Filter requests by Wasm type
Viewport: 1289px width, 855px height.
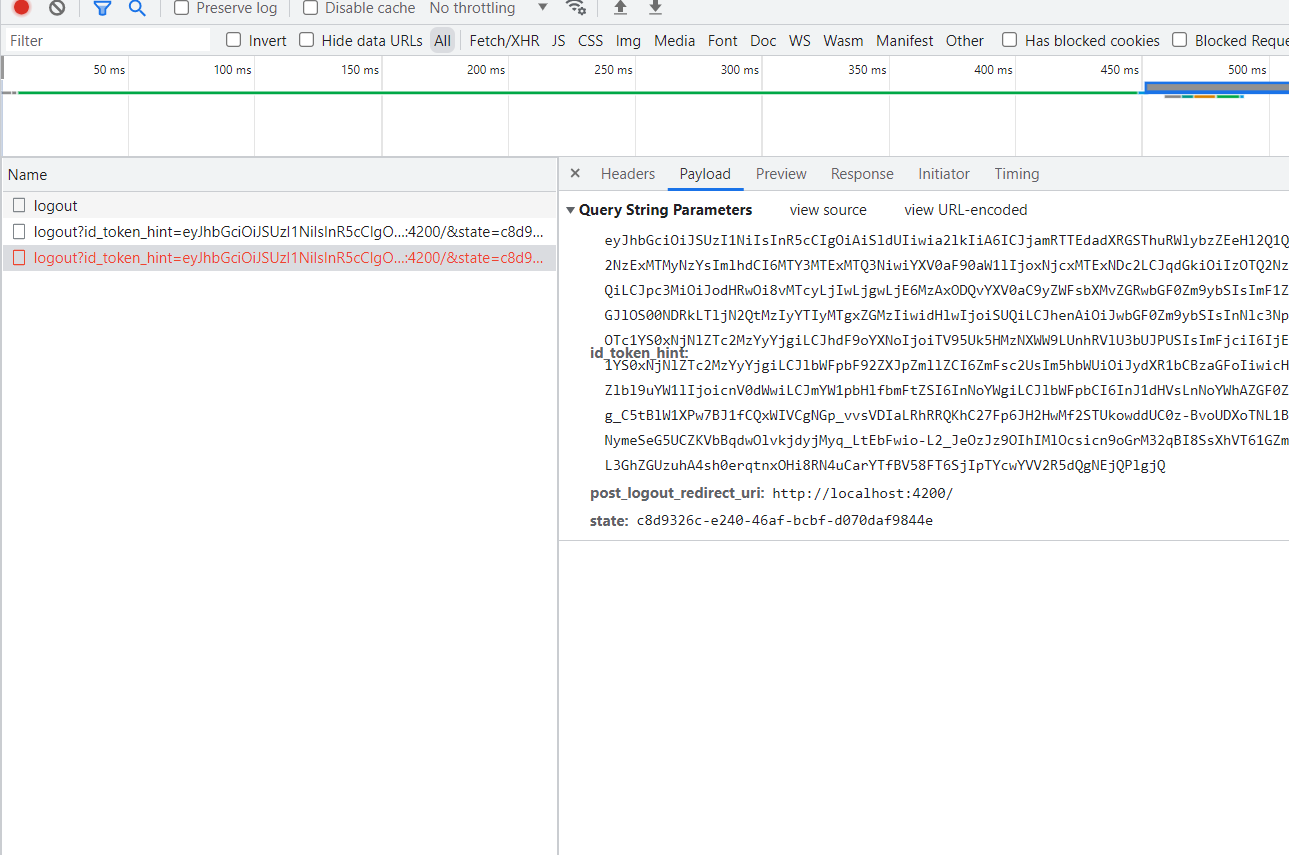coord(843,41)
